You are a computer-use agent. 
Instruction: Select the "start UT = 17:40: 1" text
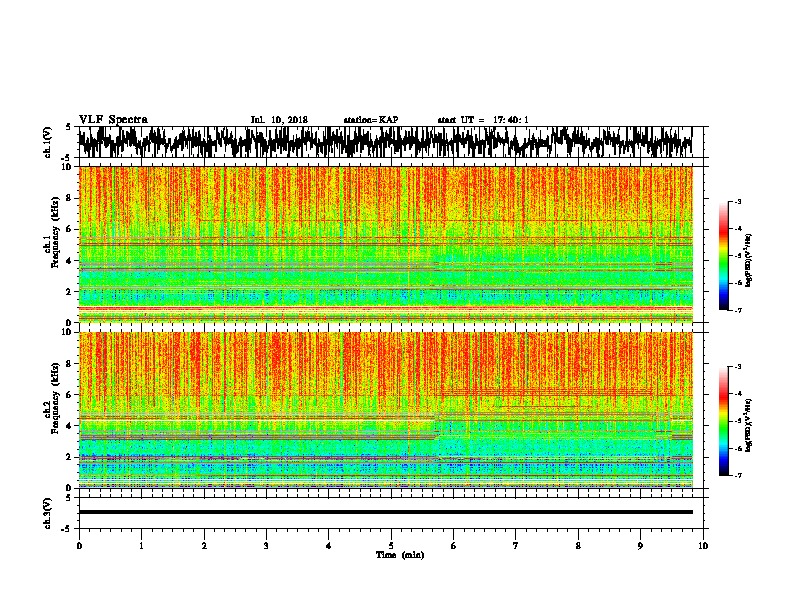click(x=483, y=120)
